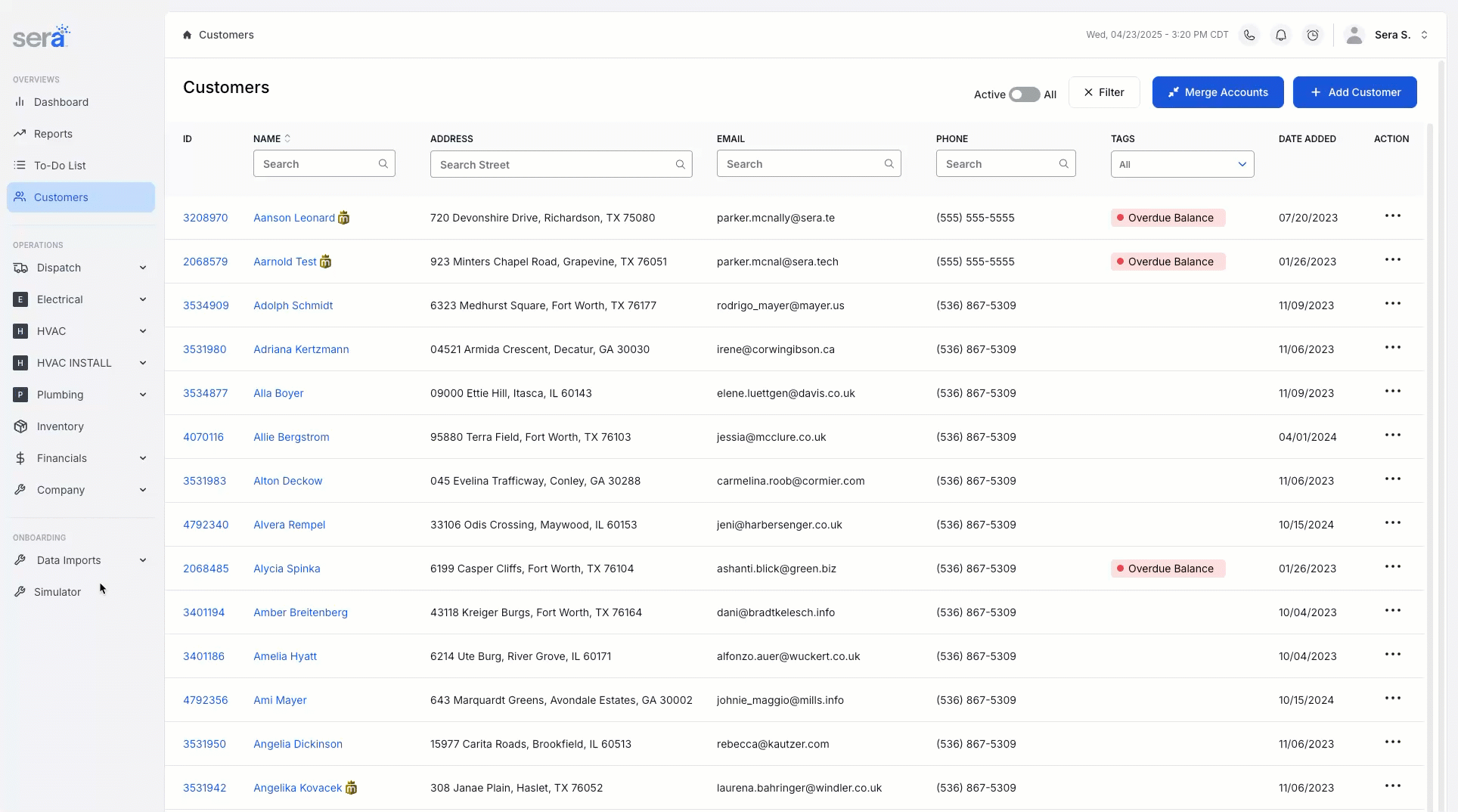Click the Name search field
Screen dimensions: 1458x812
[x=324, y=163]
